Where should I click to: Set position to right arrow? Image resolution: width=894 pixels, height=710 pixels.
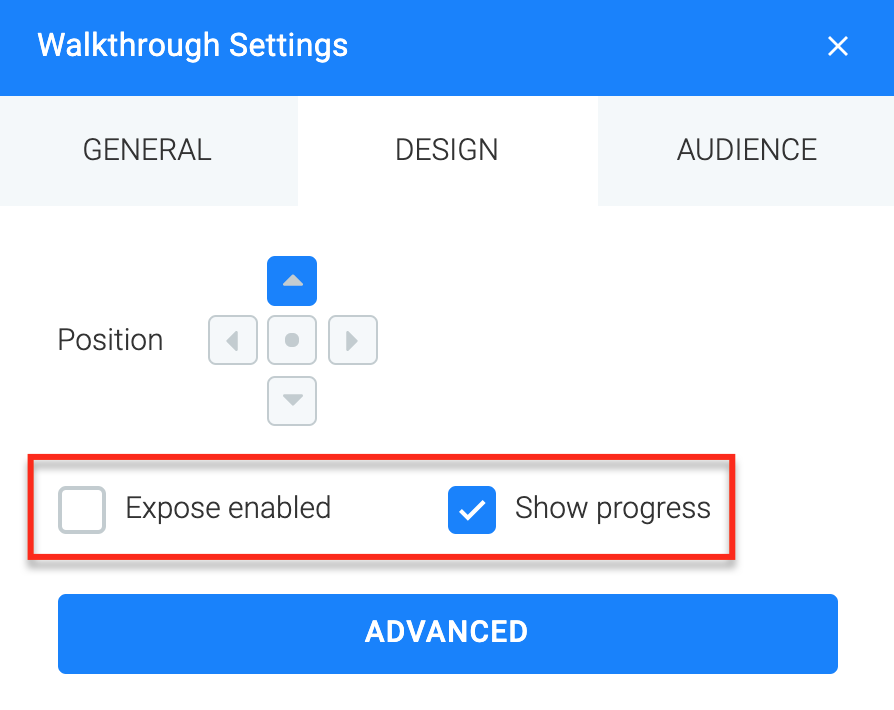coord(353,340)
